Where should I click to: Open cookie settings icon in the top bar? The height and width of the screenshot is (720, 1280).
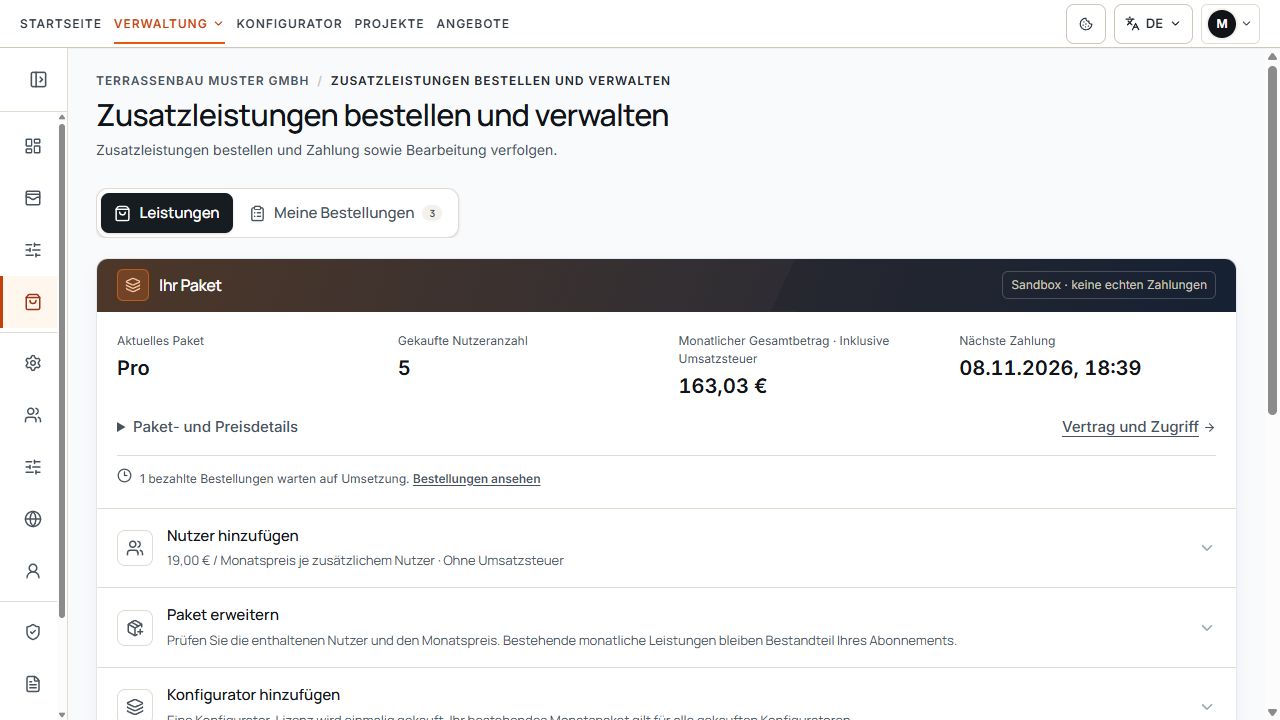[x=1086, y=24]
